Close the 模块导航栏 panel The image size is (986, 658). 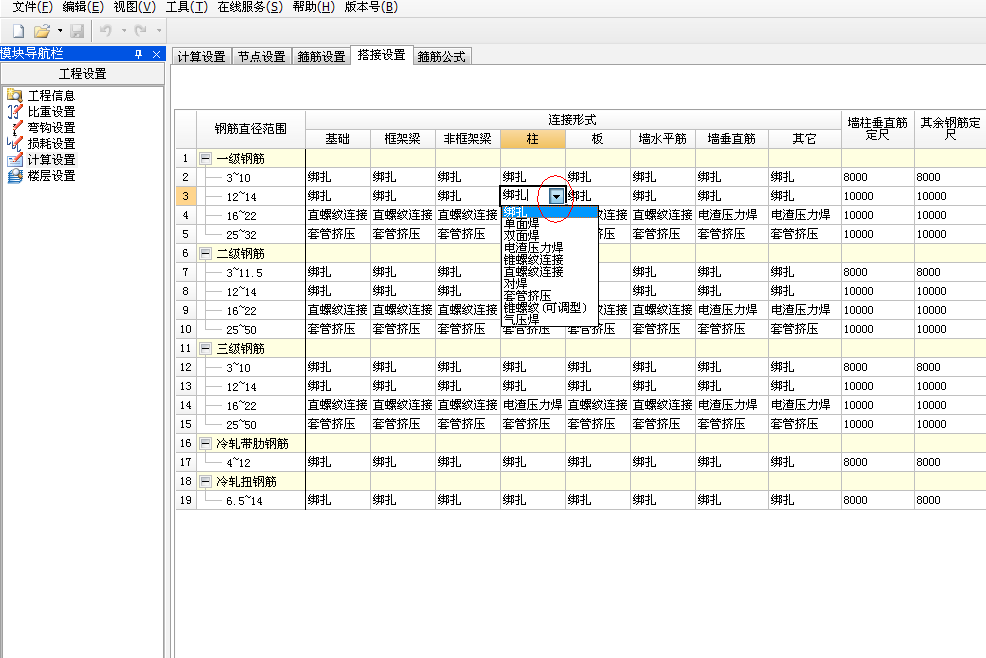[157, 54]
